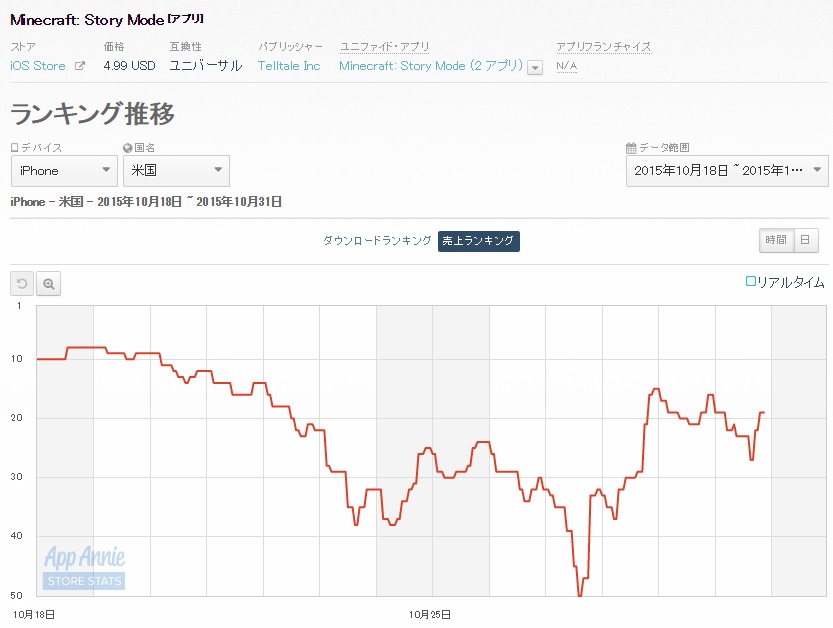Viewport: 833px width, 628px height.
Task: Open the iPhone device dropdown
Action: point(64,171)
